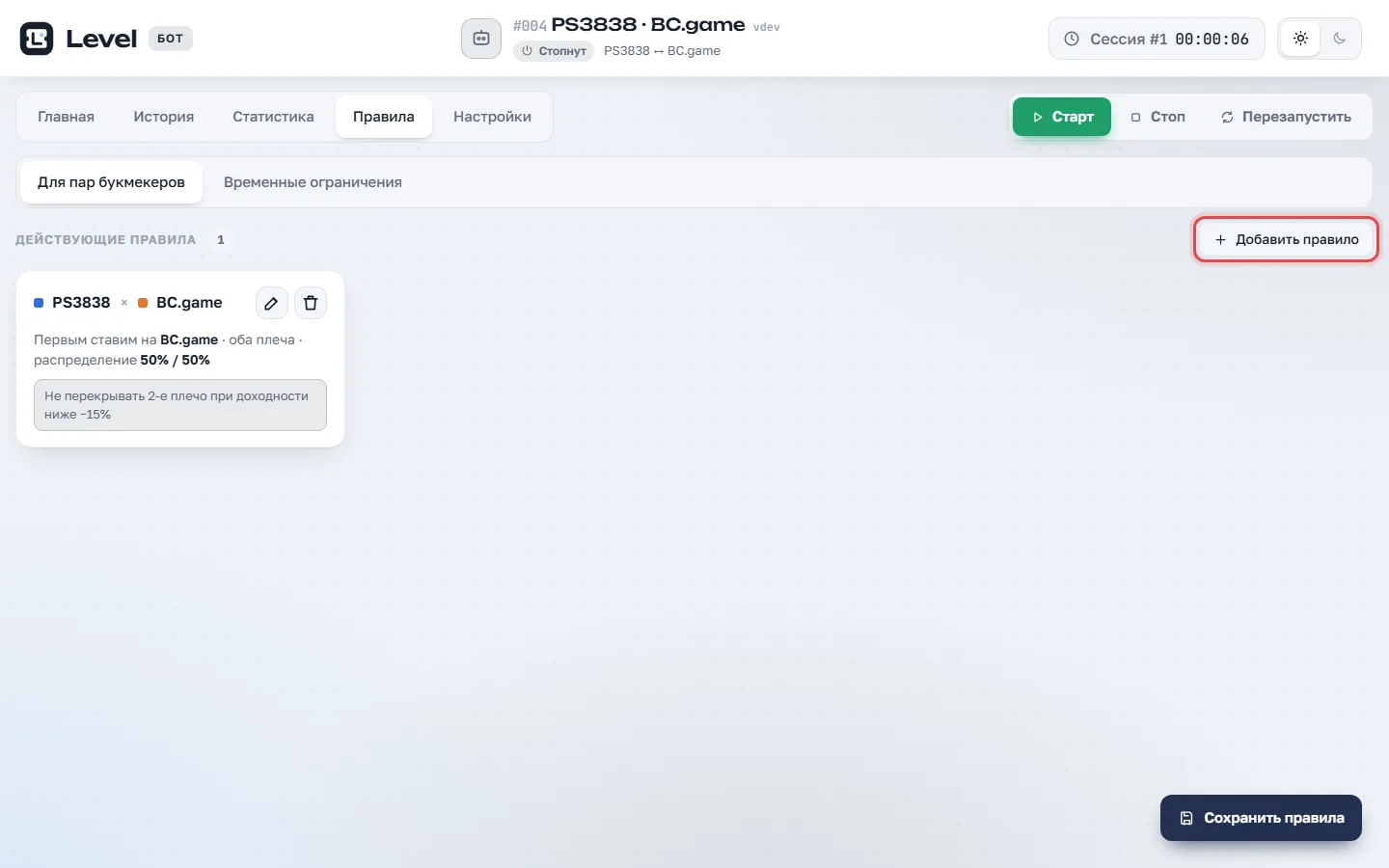Open the Главная tab
This screenshot has height=868, width=1389.
(66, 117)
